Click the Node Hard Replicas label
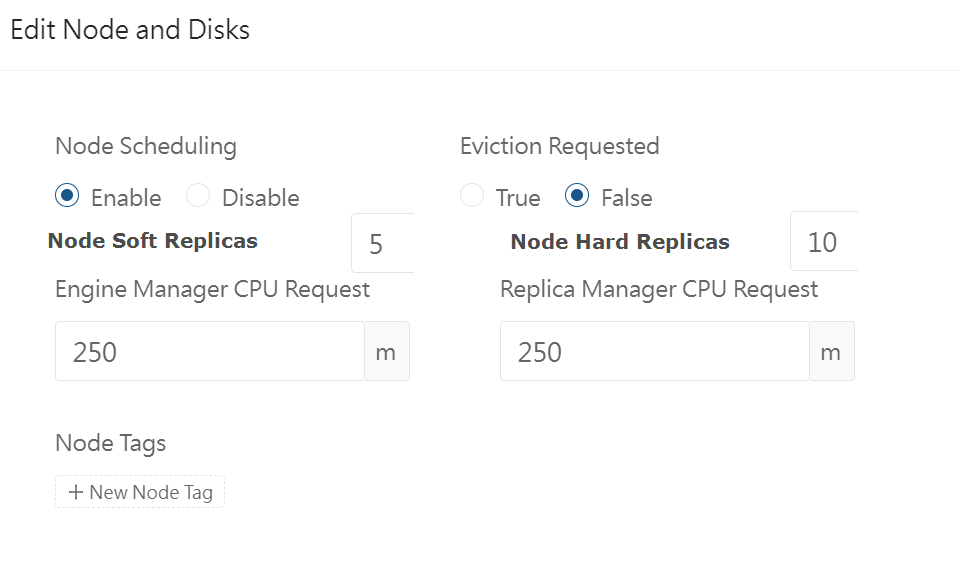The width and height of the screenshot is (960, 564). click(620, 242)
